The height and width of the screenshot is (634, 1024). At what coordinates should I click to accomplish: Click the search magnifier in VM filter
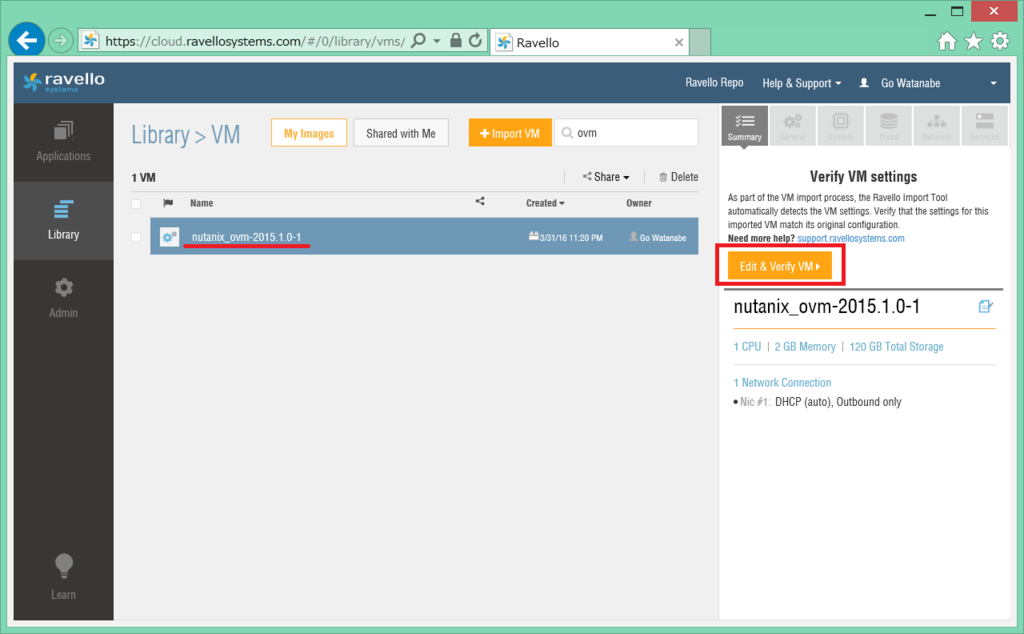coord(568,133)
